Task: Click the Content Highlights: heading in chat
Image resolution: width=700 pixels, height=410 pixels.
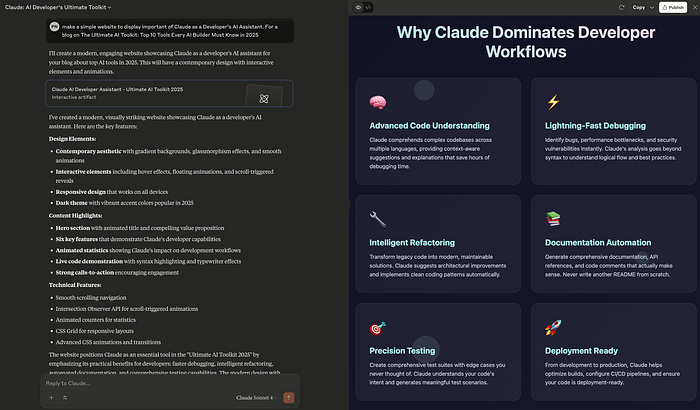Action: (x=75, y=215)
